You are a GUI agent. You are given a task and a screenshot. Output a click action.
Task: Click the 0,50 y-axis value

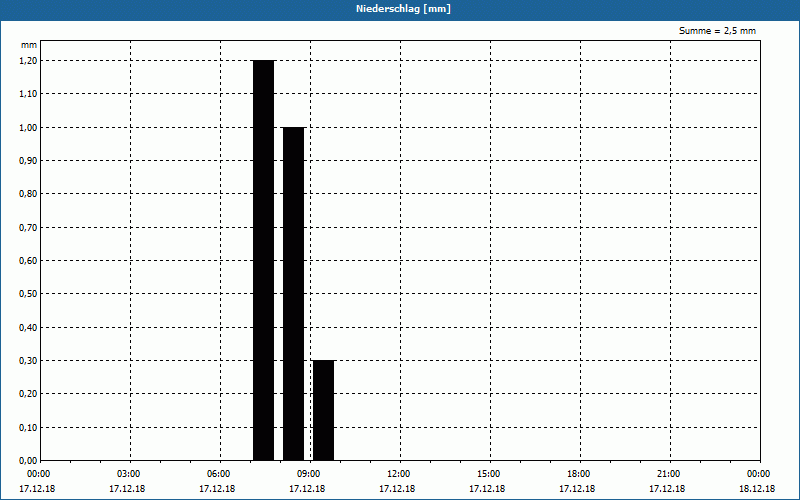pos(28,293)
